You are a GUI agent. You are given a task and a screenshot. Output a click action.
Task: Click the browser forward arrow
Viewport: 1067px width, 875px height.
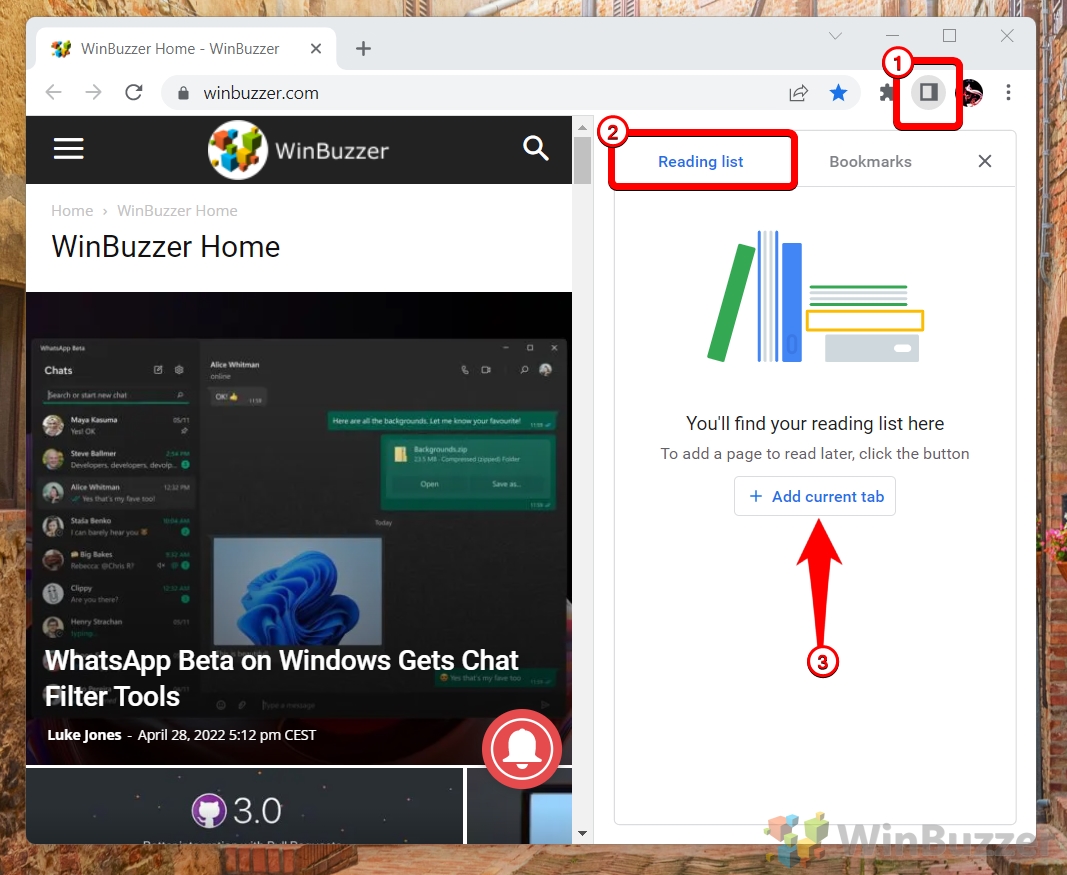click(94, 93)
